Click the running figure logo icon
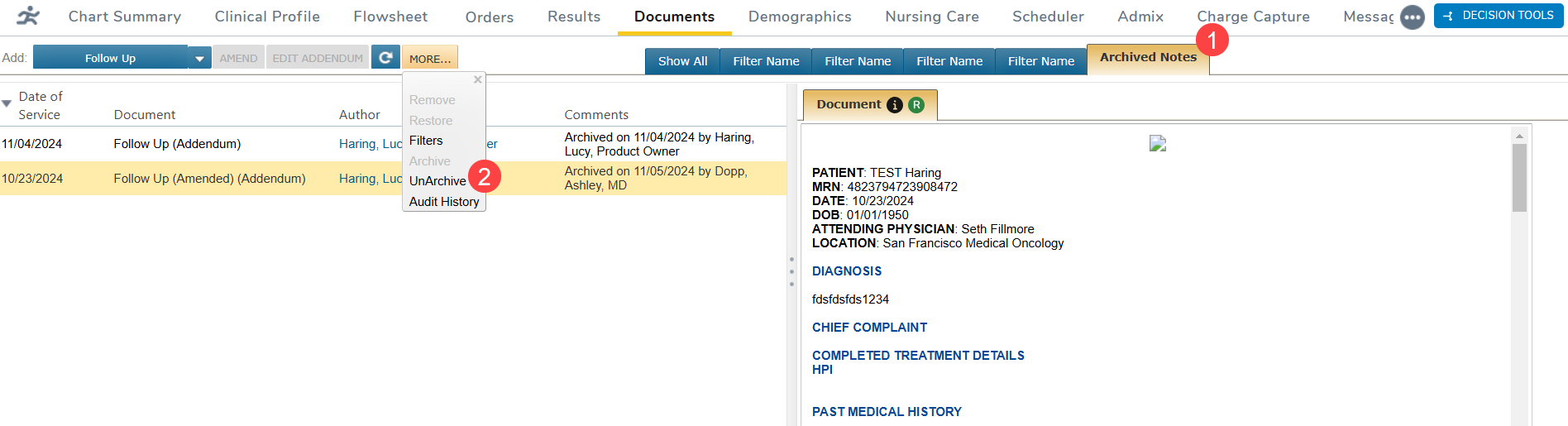Viewport: 1568px width, 426px height. (x=28, y=16)
